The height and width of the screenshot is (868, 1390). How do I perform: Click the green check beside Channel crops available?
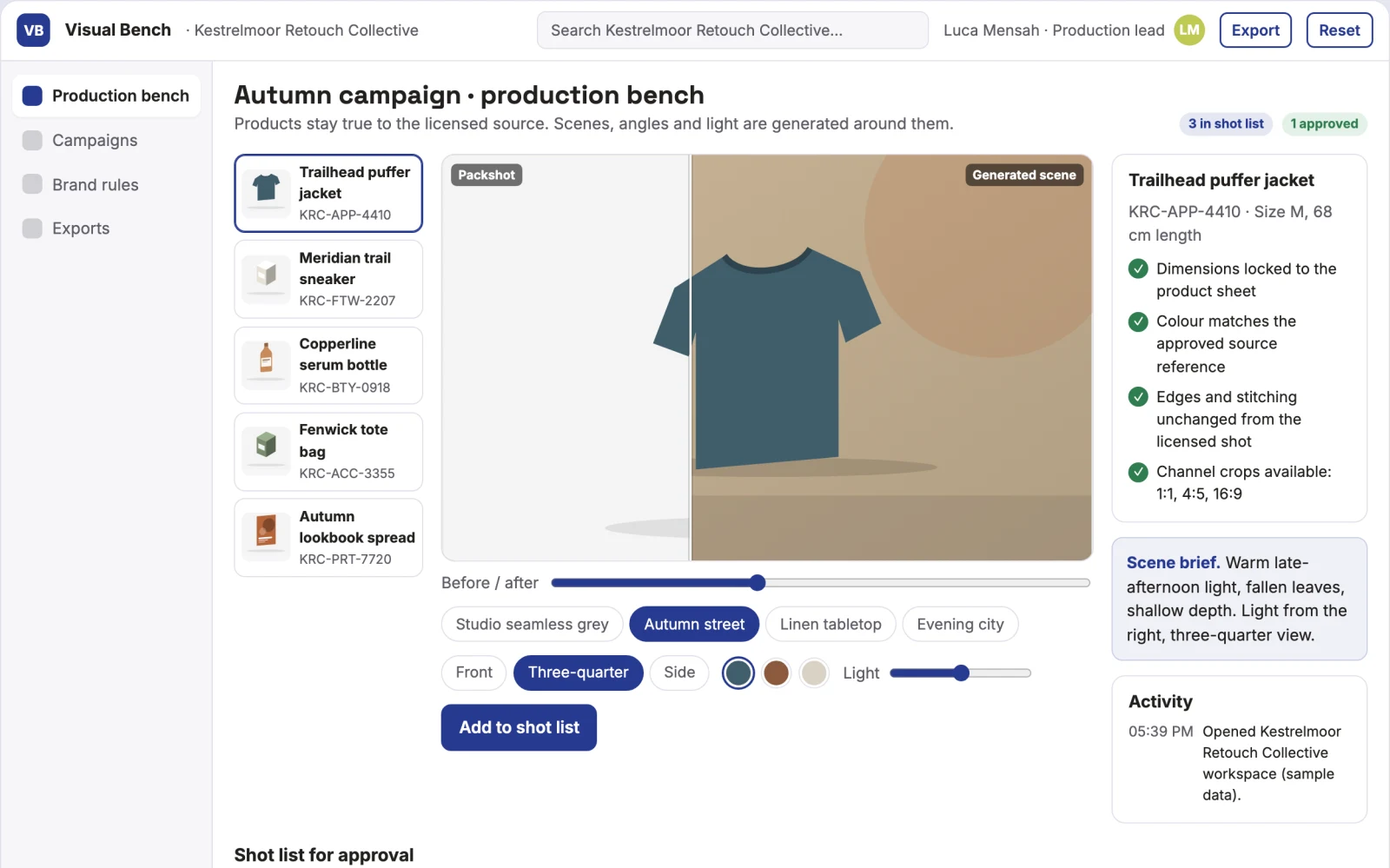tap(1138, 472)
